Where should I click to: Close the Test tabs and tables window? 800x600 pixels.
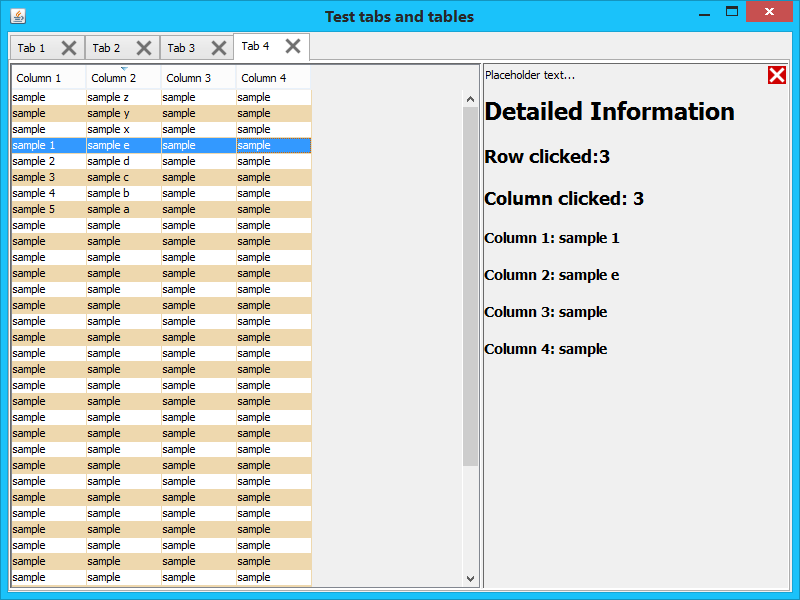769,11
